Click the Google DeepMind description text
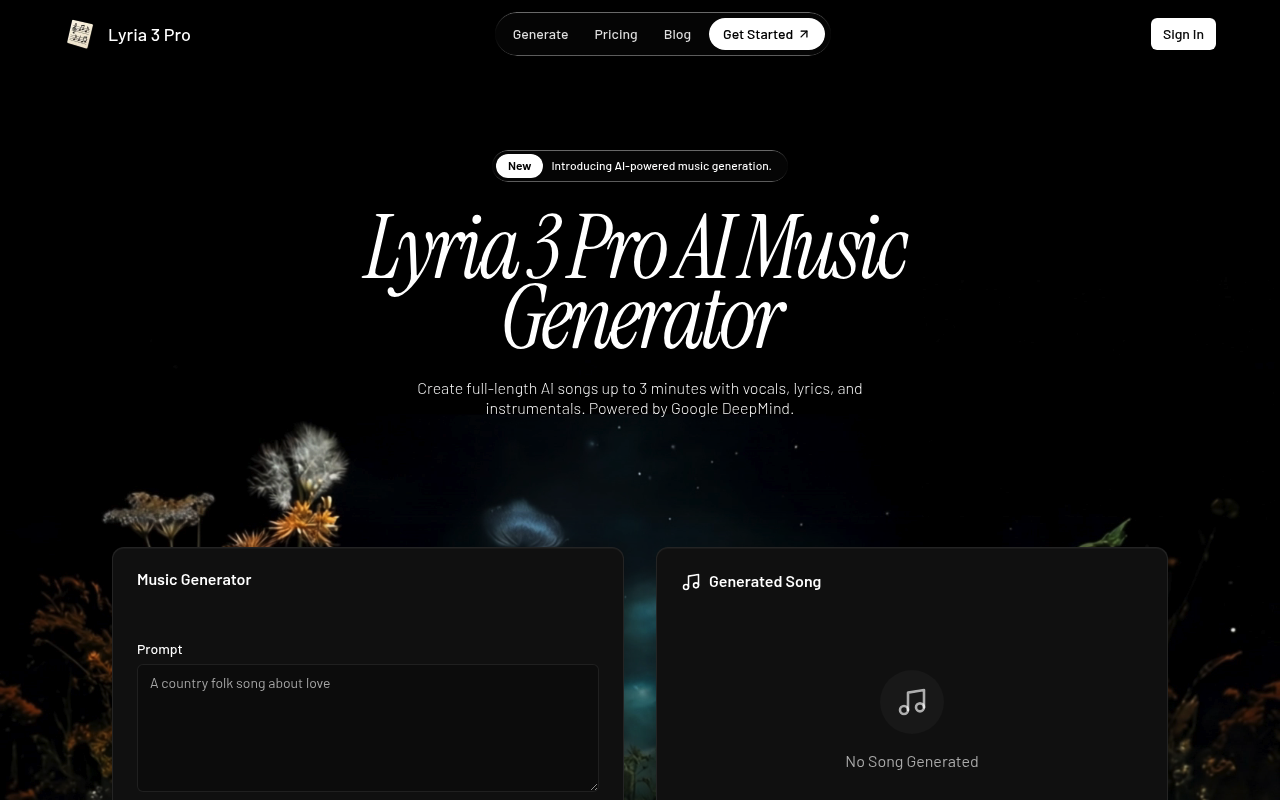 (640, 398)
